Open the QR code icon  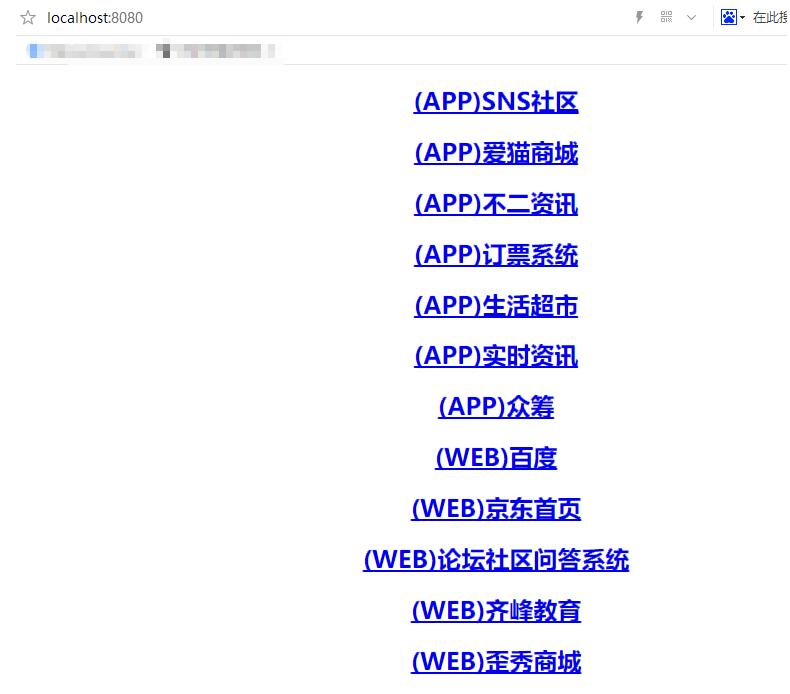[666, 17]
